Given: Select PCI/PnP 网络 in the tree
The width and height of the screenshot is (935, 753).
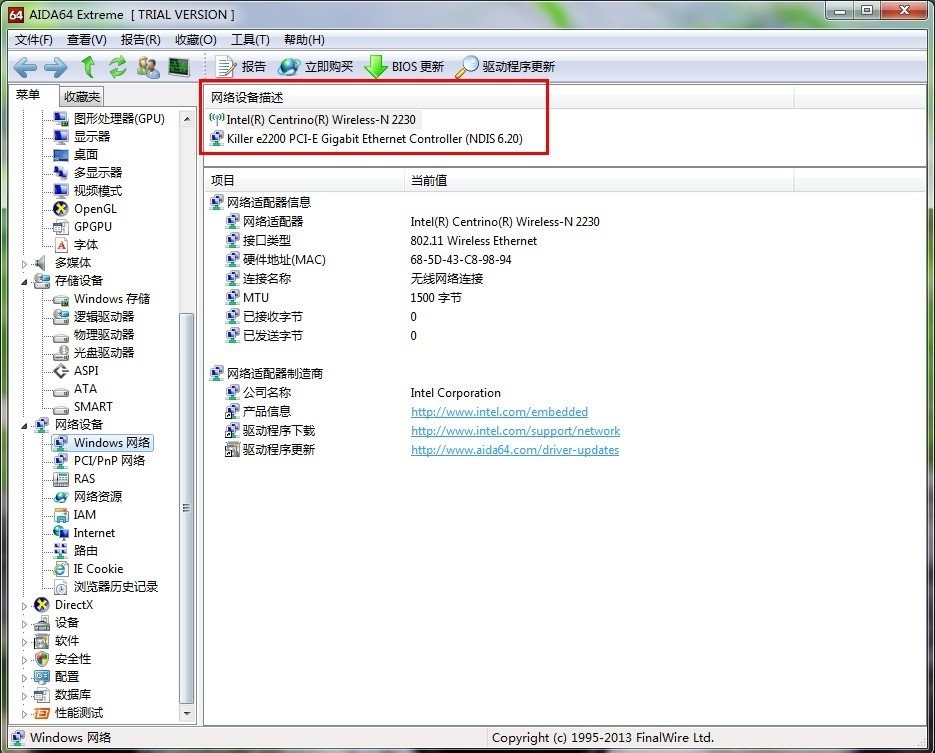Looking at the screenshot, I should (109, 461).
